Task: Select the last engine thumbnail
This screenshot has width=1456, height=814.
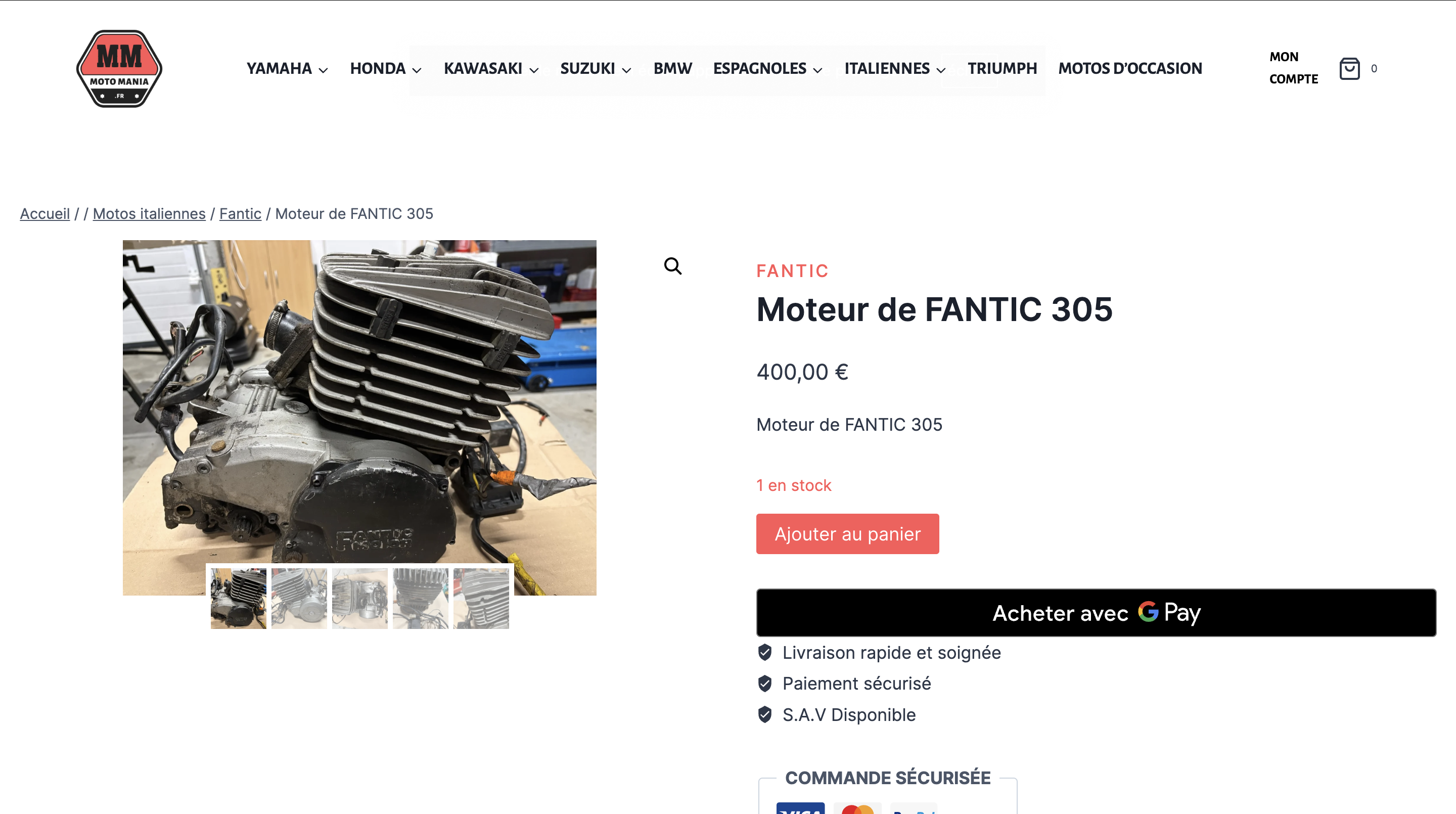Action: pyautogui.click(x=481, y=598)
